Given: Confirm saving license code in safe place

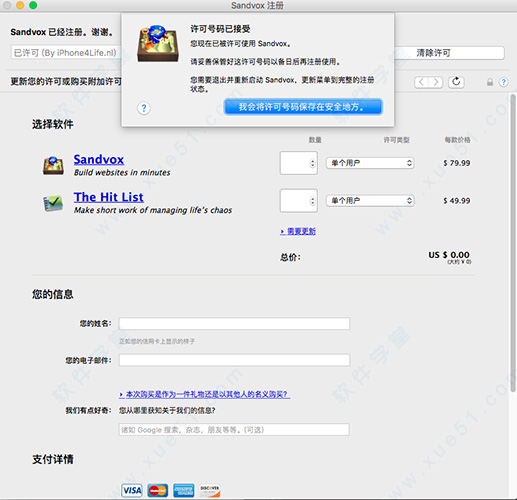Looking at the screenshot, I should [x=303, y=107].
